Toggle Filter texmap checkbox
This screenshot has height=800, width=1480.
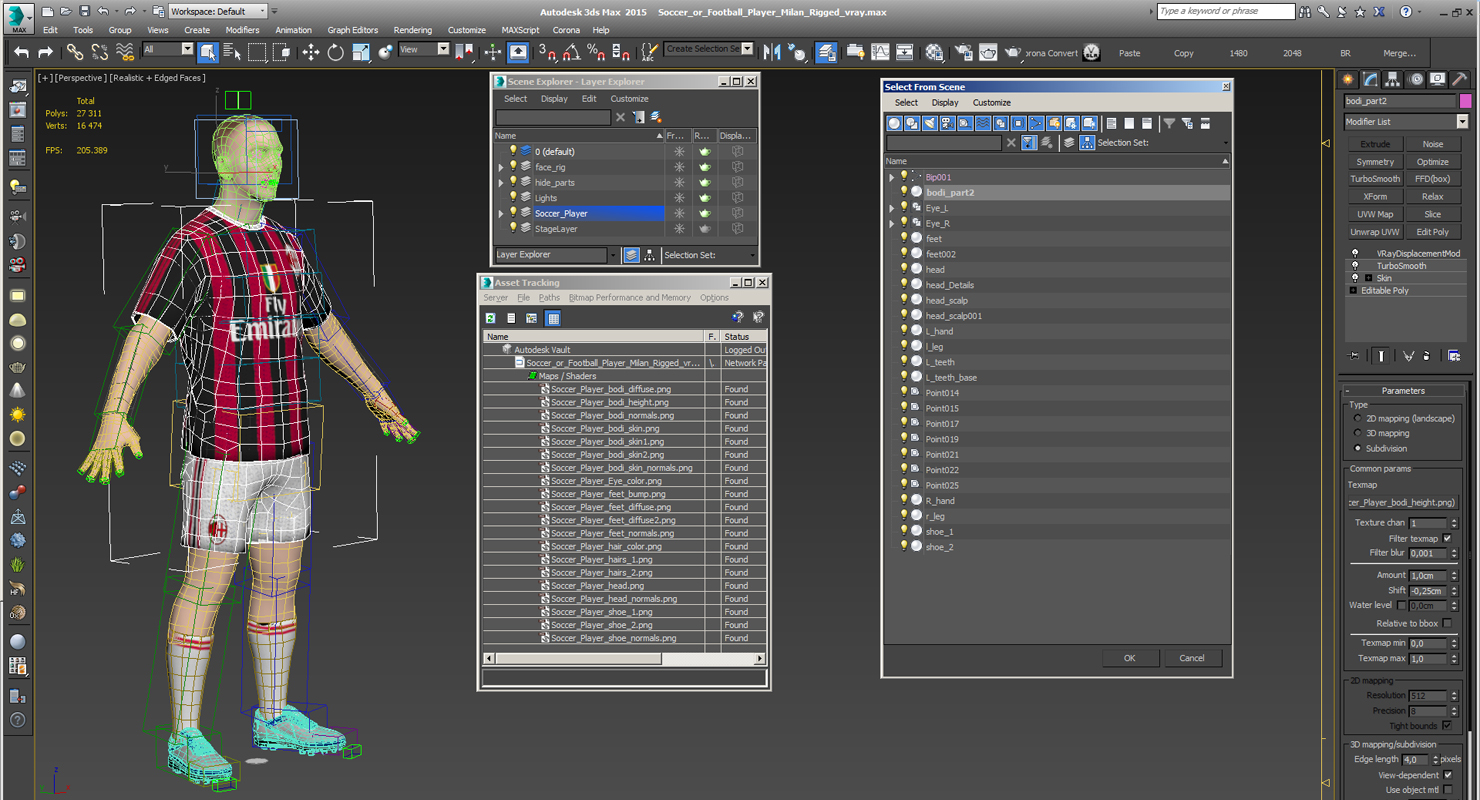(x=1447, y=538)
